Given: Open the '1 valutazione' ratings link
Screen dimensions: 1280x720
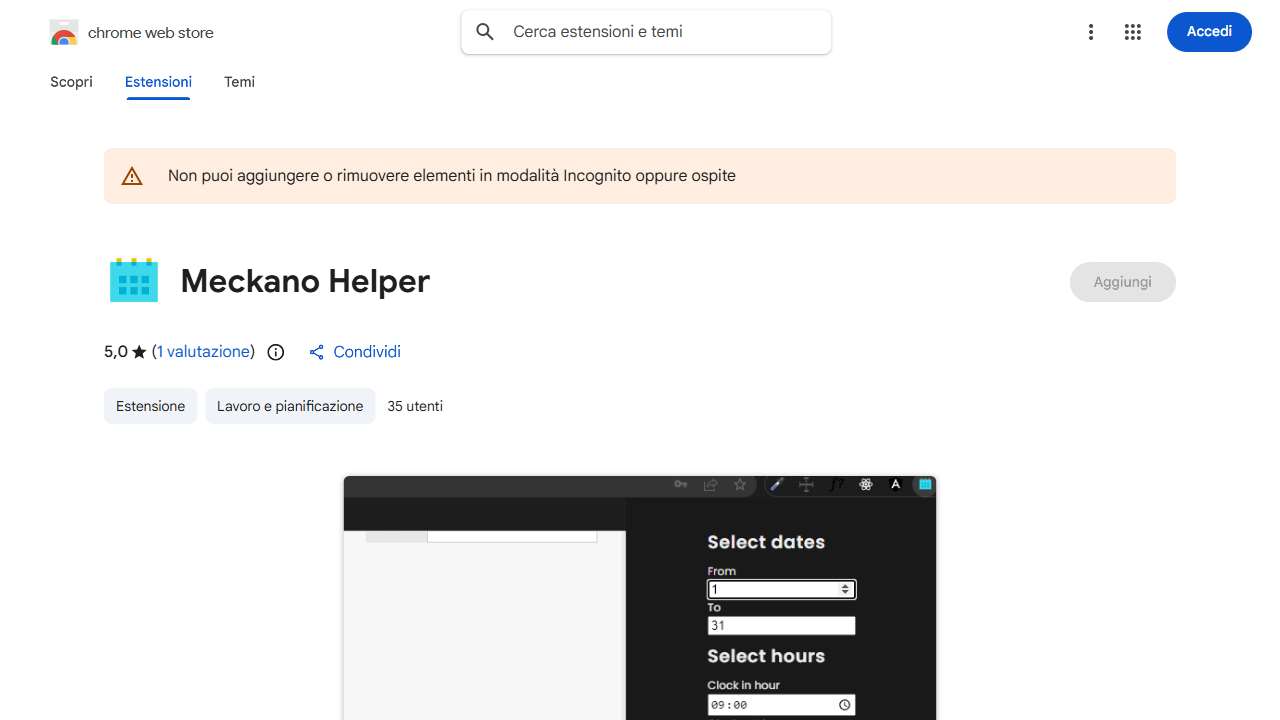Looking at the screenshot, I should tap(203, 351).
